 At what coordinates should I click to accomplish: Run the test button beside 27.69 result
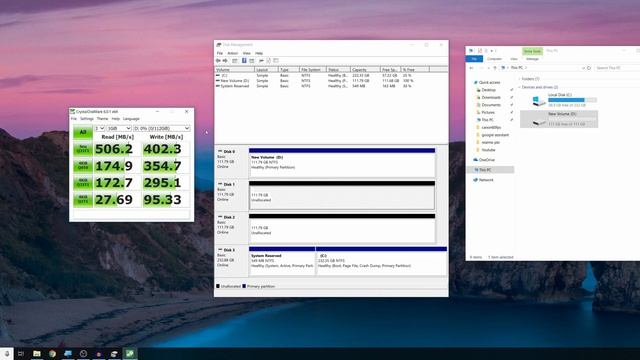[x=83, y=200]
